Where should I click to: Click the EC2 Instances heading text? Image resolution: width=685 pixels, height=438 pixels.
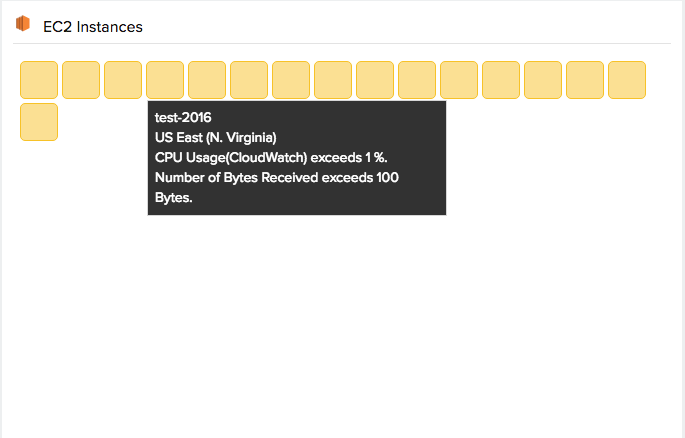tap(93, 27)
